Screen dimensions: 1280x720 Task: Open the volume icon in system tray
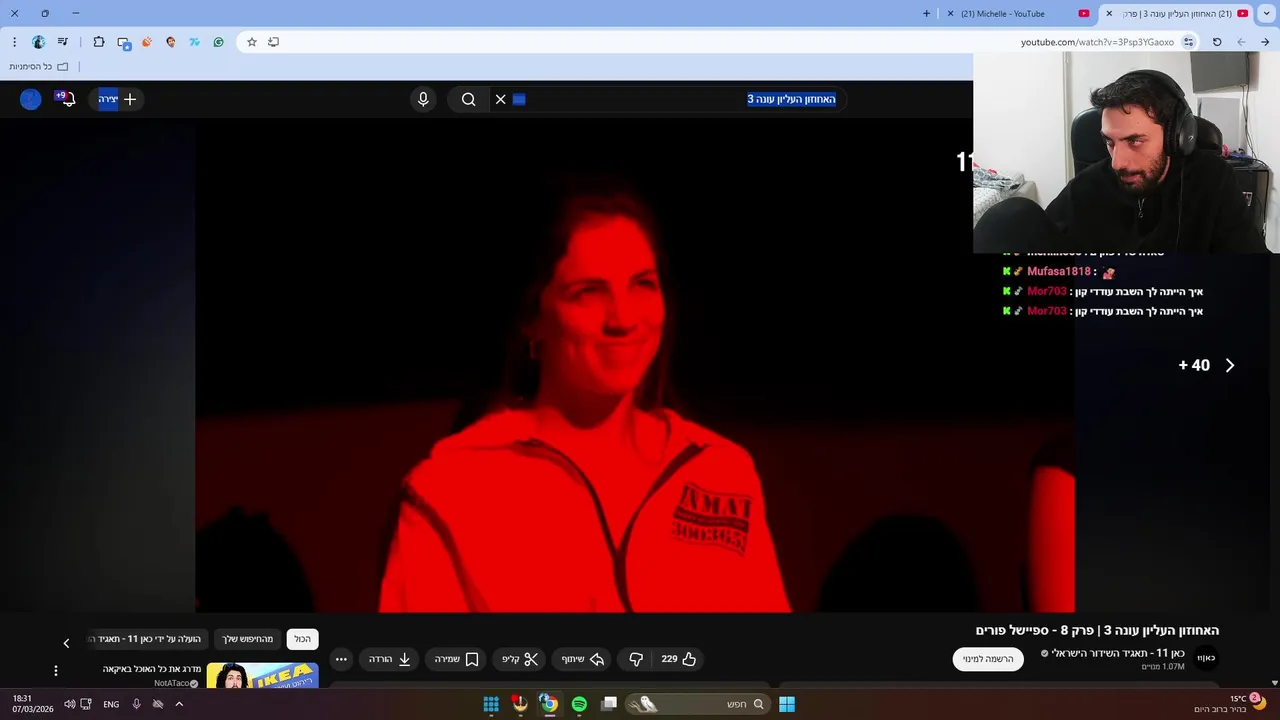pos(70,704)
